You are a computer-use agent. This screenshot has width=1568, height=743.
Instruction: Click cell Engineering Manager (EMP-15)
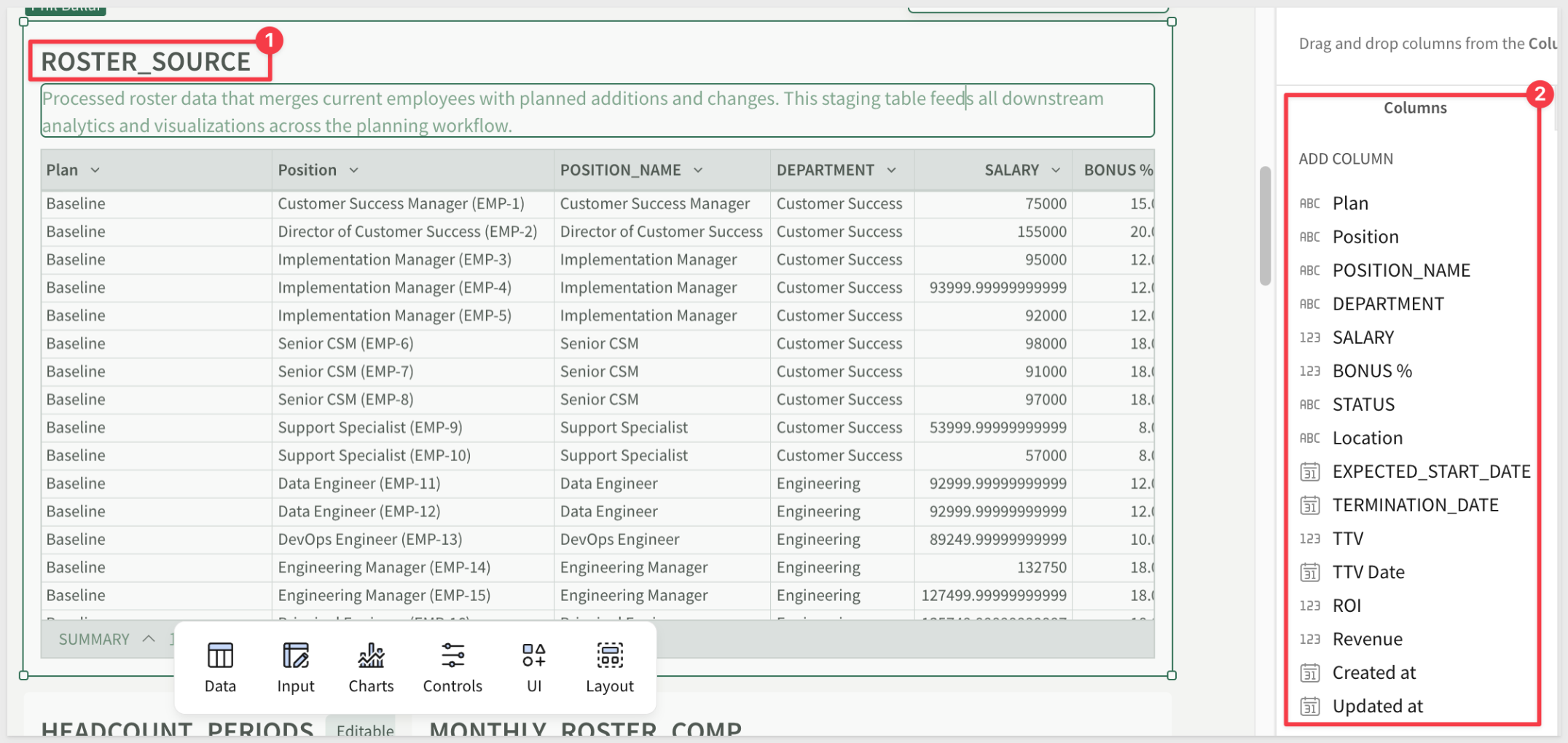coord(413,596)
